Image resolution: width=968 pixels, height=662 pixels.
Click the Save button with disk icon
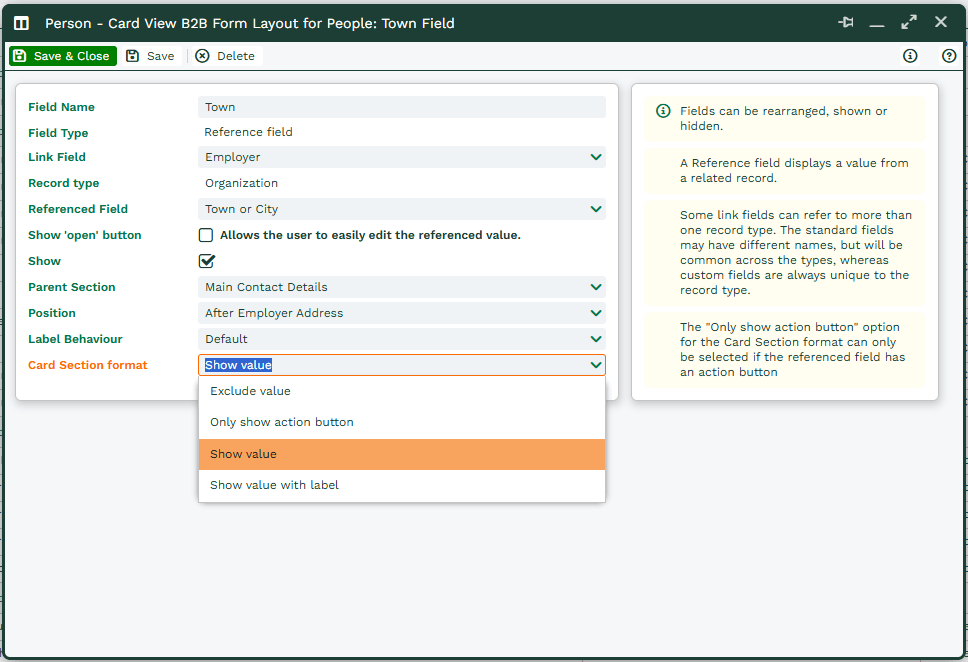pos(150,56)
